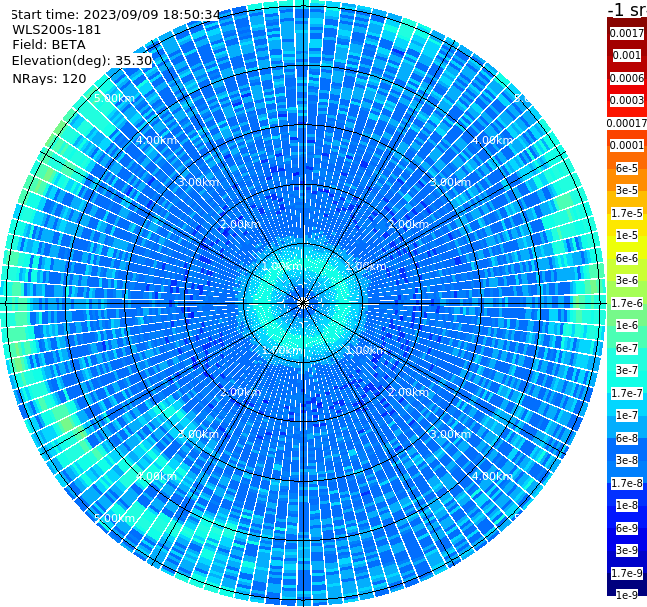647x607 pixels.
Task: Select the 3e-7 colorbar label
Action: pyautogui.click(x=627, y=370)
